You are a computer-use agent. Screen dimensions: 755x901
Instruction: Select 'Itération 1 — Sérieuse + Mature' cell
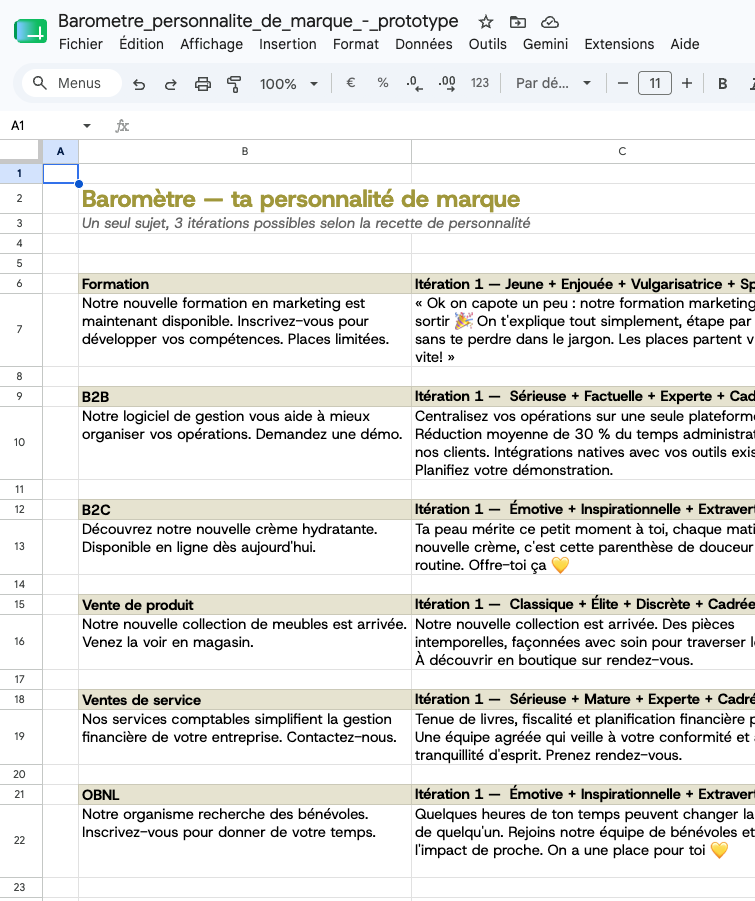pos(583,700)
